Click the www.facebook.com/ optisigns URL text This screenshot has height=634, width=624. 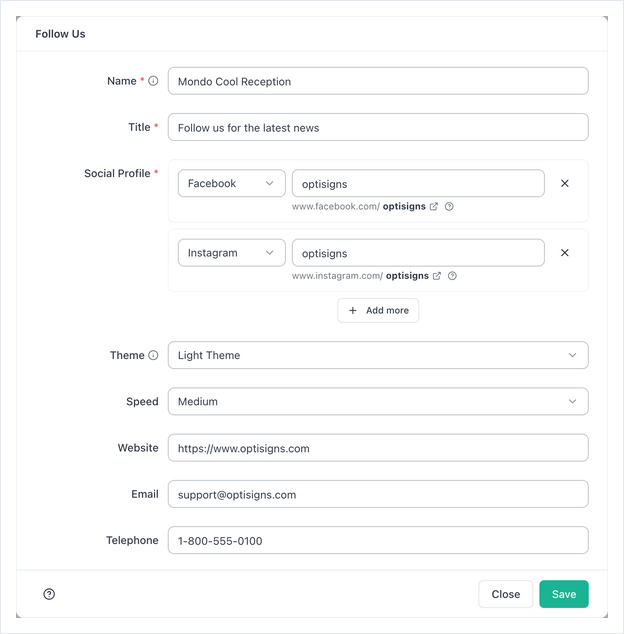(359, 207)
